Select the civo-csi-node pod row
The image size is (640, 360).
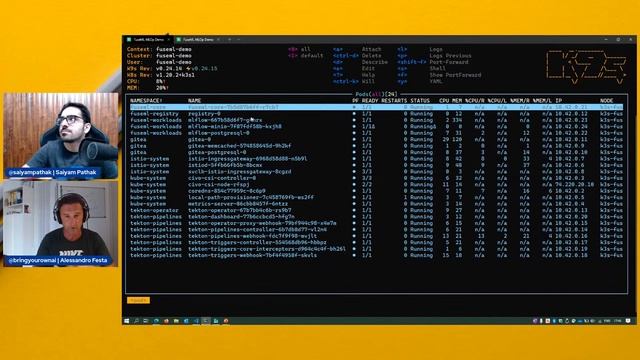(x=376, y=184)
